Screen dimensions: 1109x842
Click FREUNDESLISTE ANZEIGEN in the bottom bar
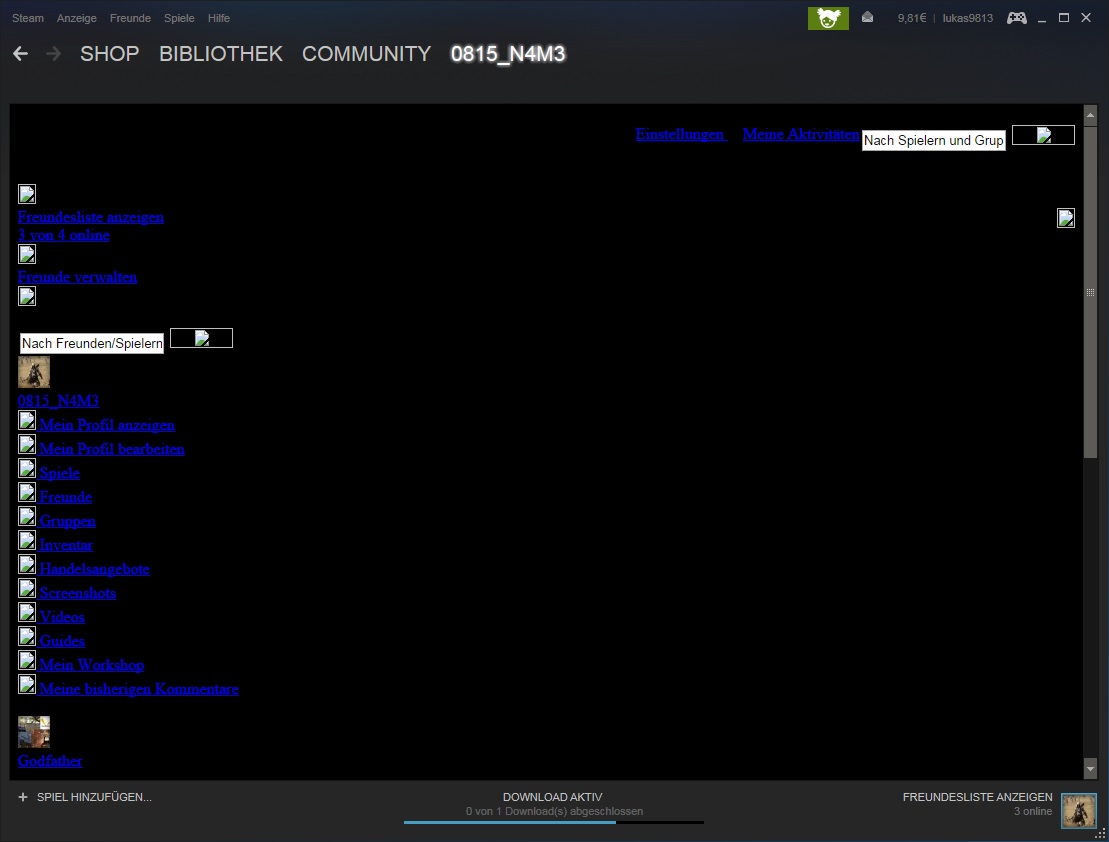tap(977, 797)
